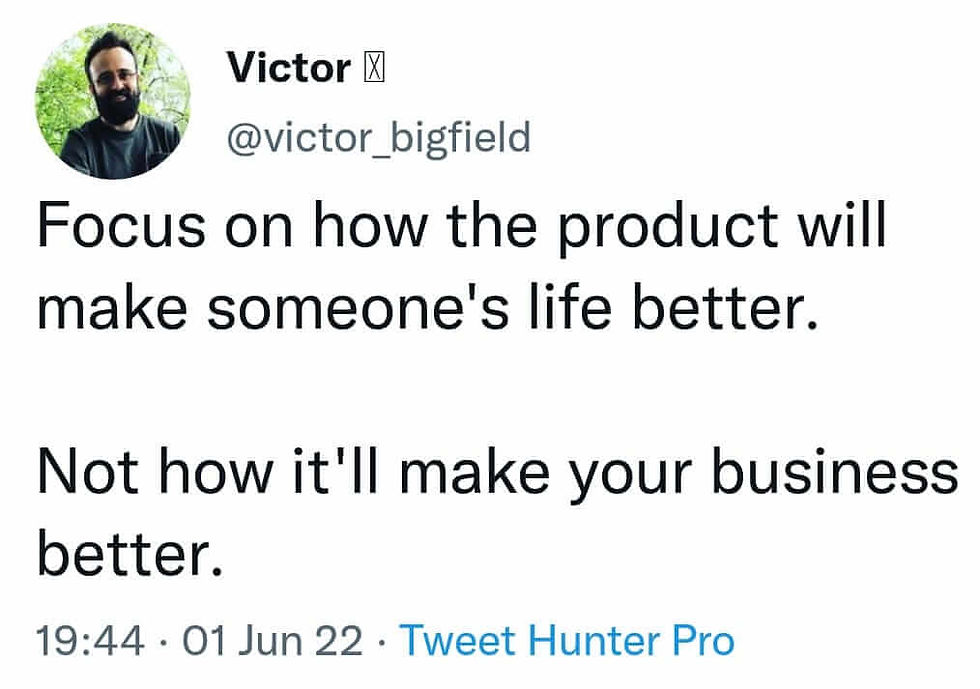This screenshot has width=980, height=689.
Task: Click the 01 Jun 22 date
Action: click(x=273, y=641)
